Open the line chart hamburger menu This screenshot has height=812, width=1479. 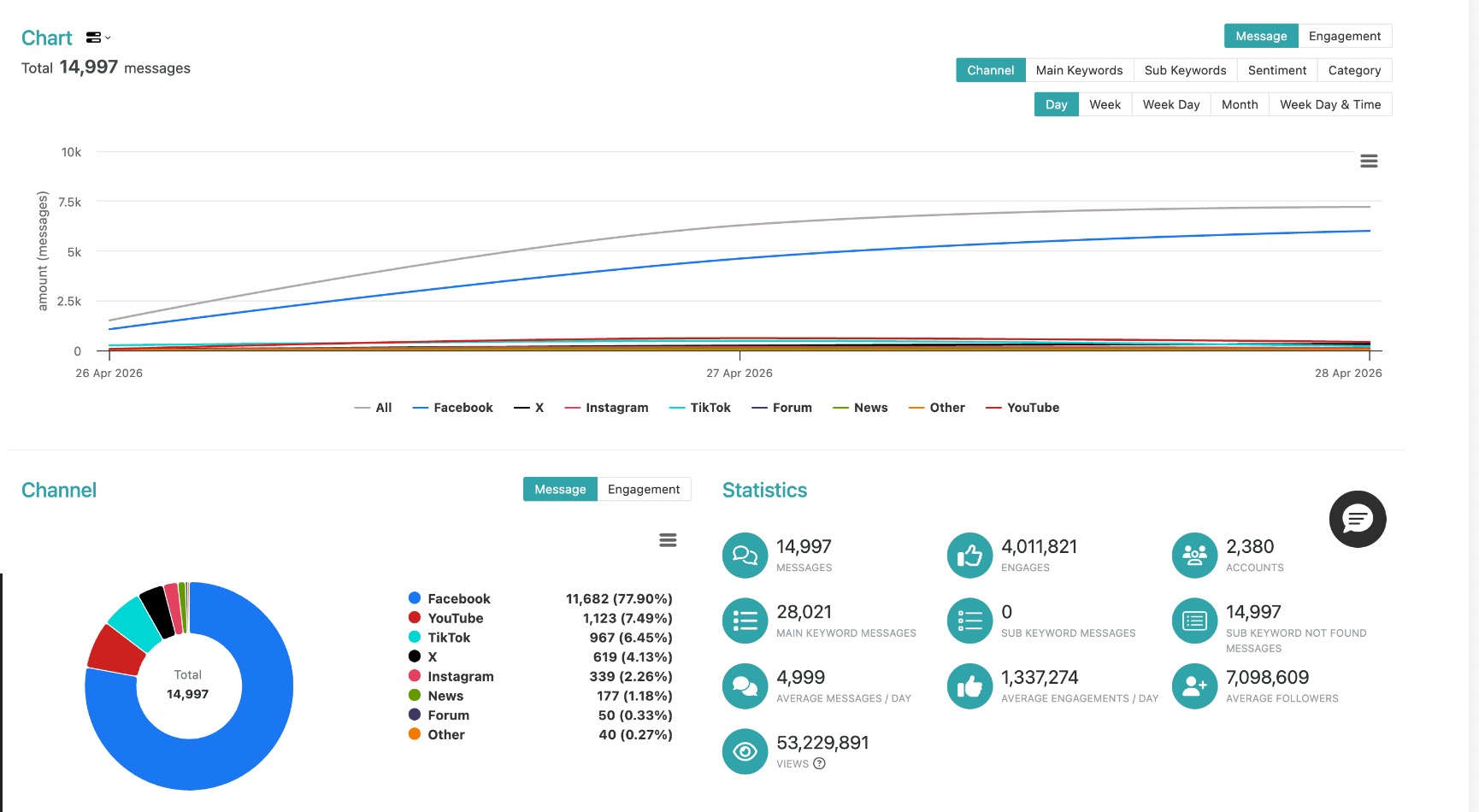[1369, 161]
